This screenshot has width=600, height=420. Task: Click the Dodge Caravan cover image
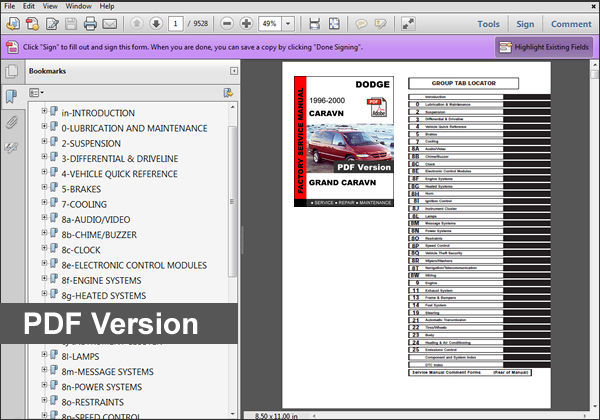[x=344, y=142]
